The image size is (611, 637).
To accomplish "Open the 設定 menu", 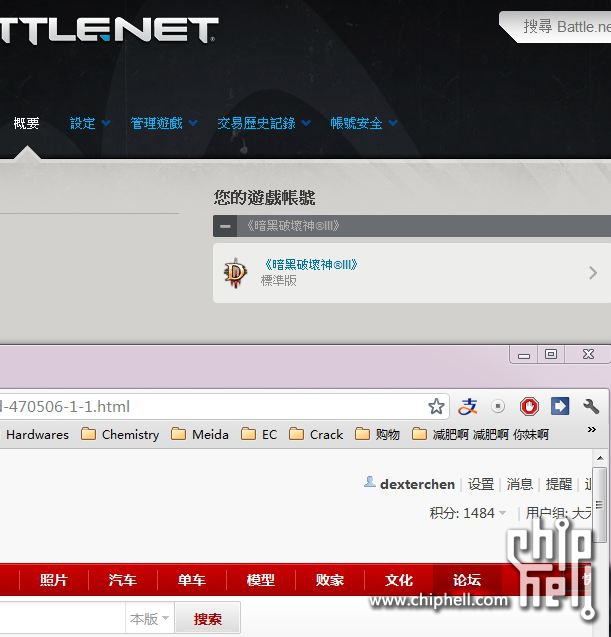I will point(83,123).
